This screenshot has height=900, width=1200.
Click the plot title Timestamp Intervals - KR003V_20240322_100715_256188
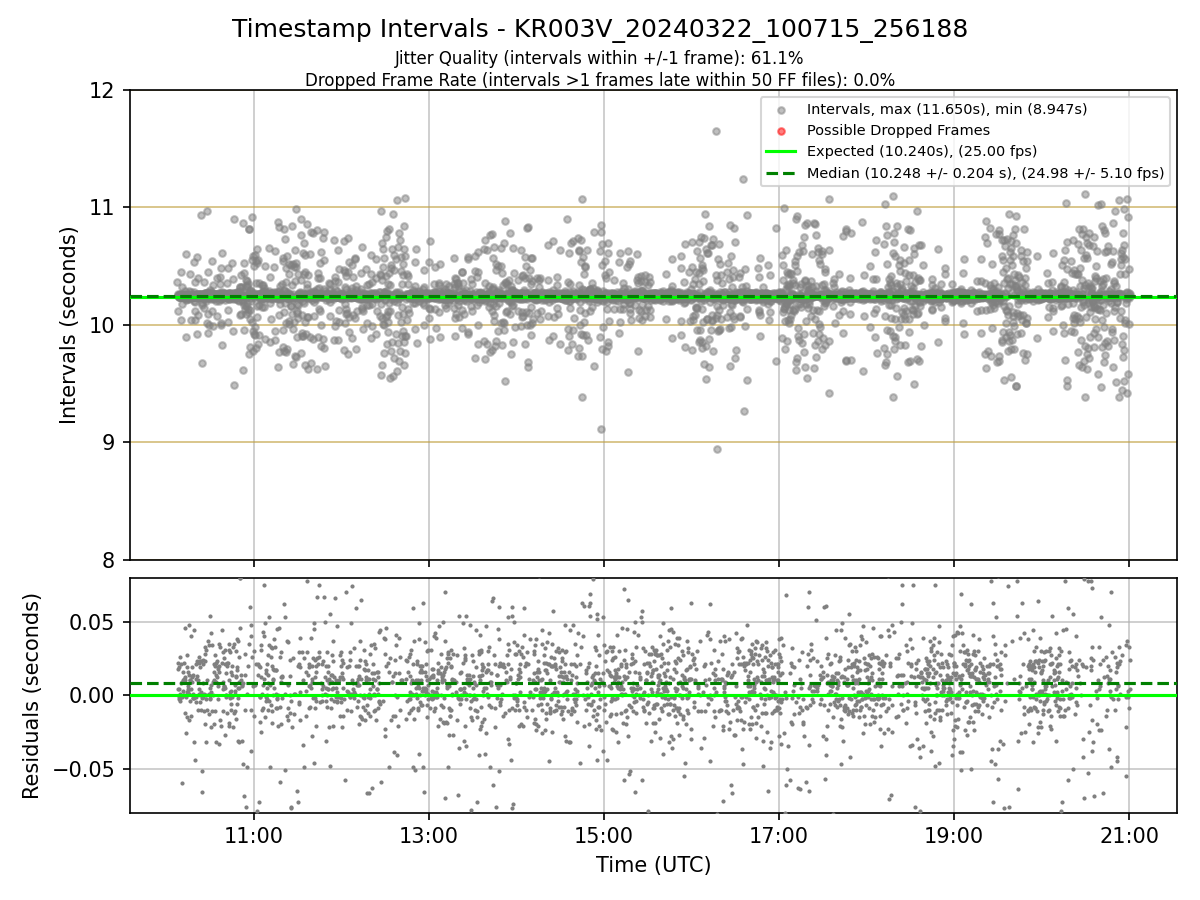click(600, 29)
